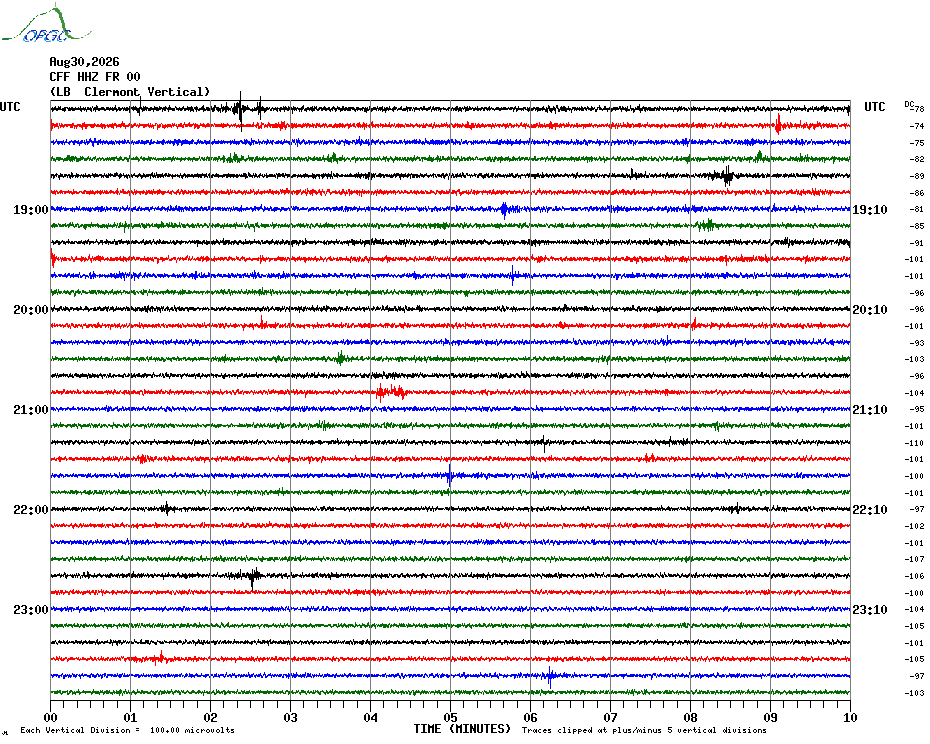Click DC offset value -106

pos(915,576)
